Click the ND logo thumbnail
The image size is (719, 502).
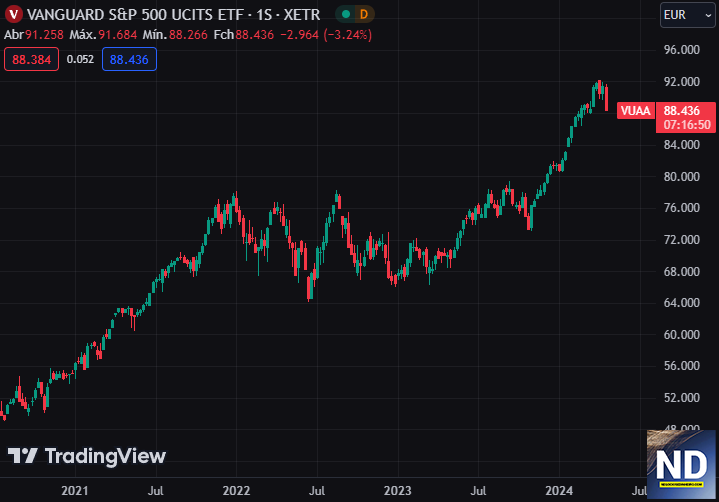pyautogui.click(x=681, y=464)
